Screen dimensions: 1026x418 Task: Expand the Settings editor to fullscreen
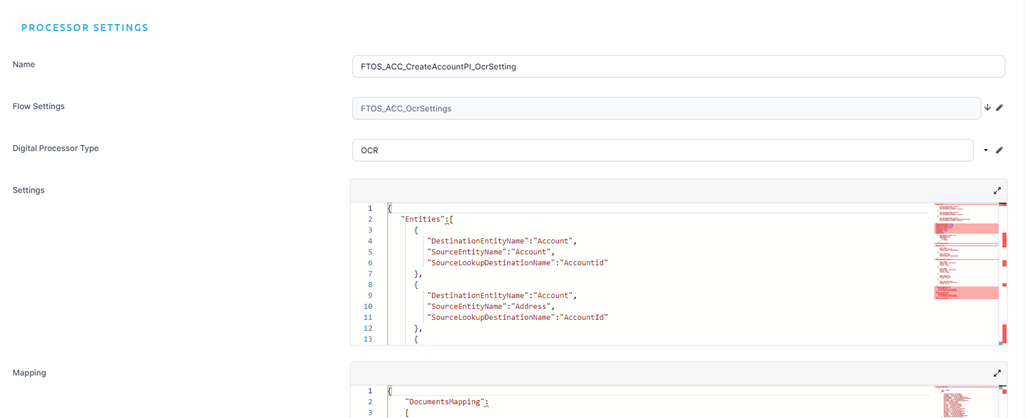[997, 190]
